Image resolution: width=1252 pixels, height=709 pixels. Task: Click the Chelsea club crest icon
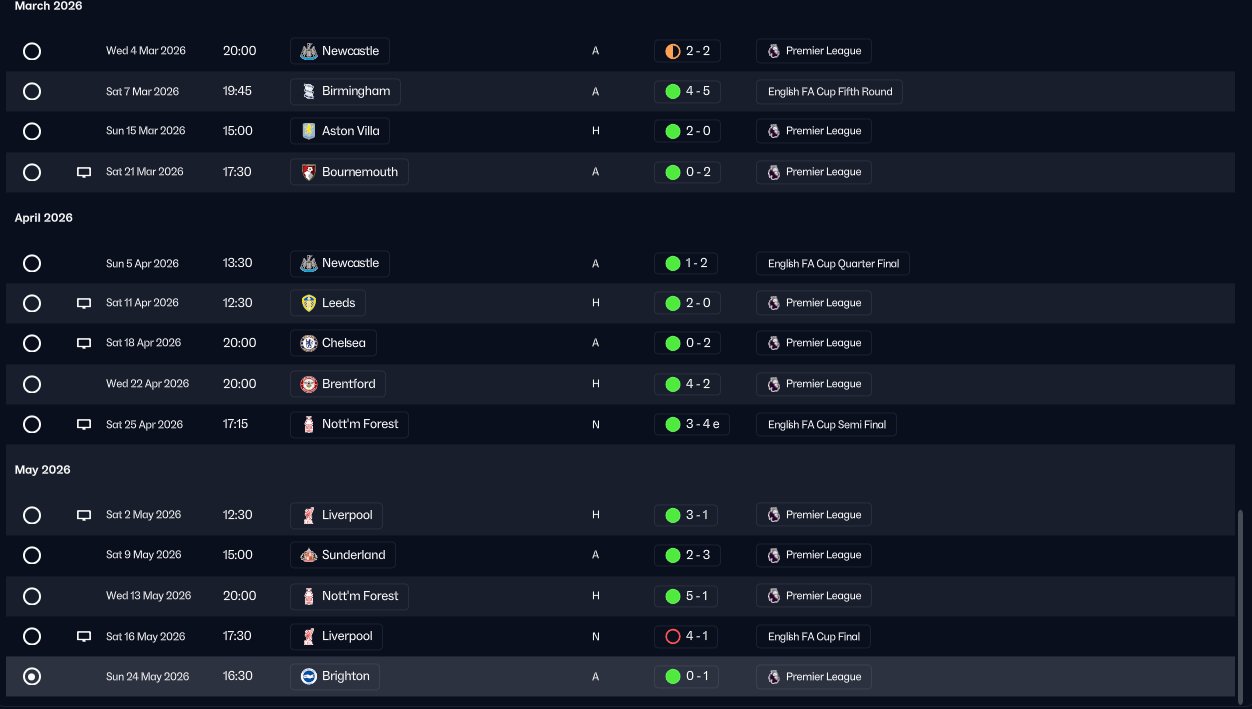309,343
